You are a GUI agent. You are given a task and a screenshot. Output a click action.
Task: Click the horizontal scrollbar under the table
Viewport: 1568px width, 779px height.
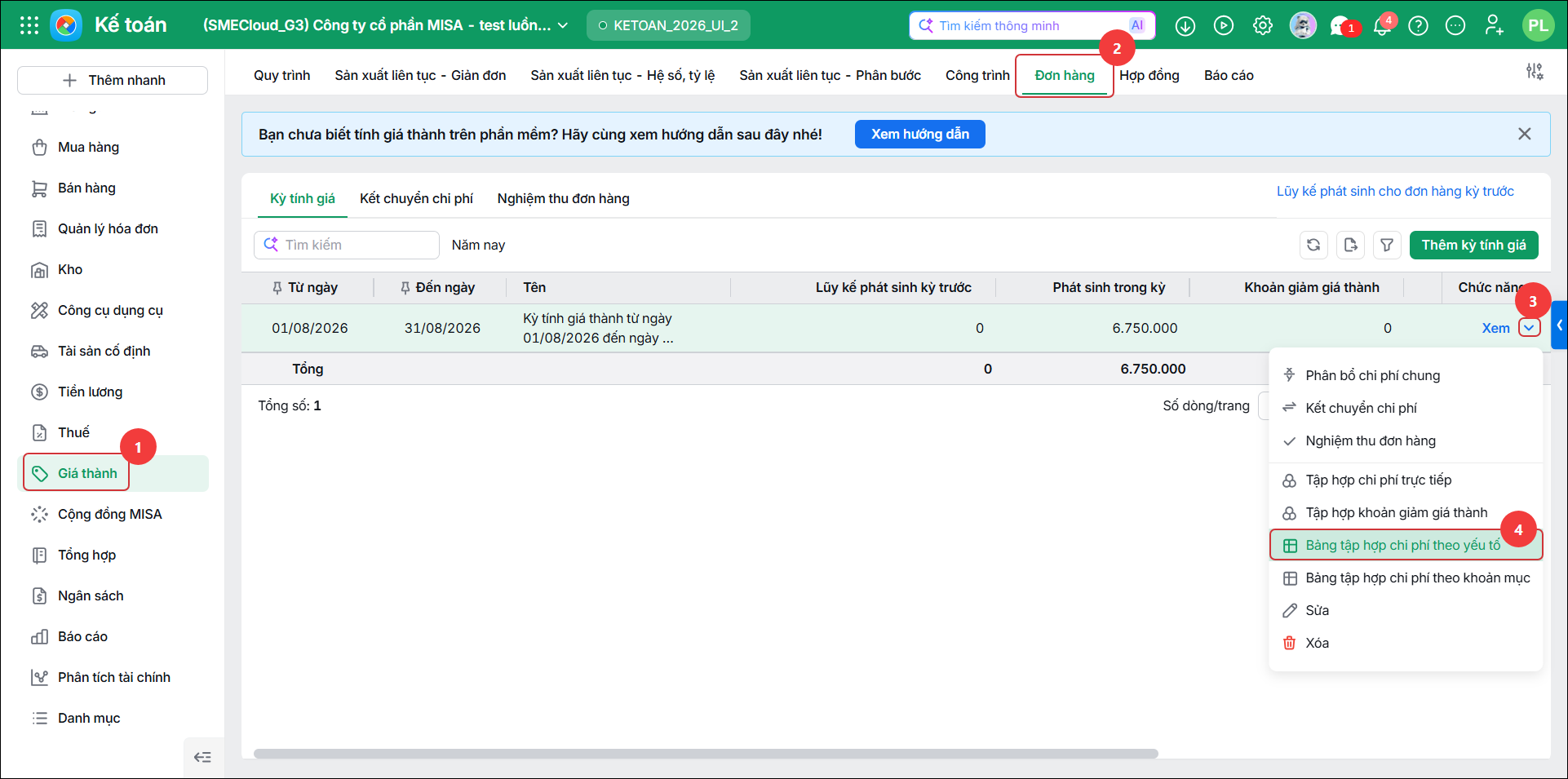[x=706, y=754]
